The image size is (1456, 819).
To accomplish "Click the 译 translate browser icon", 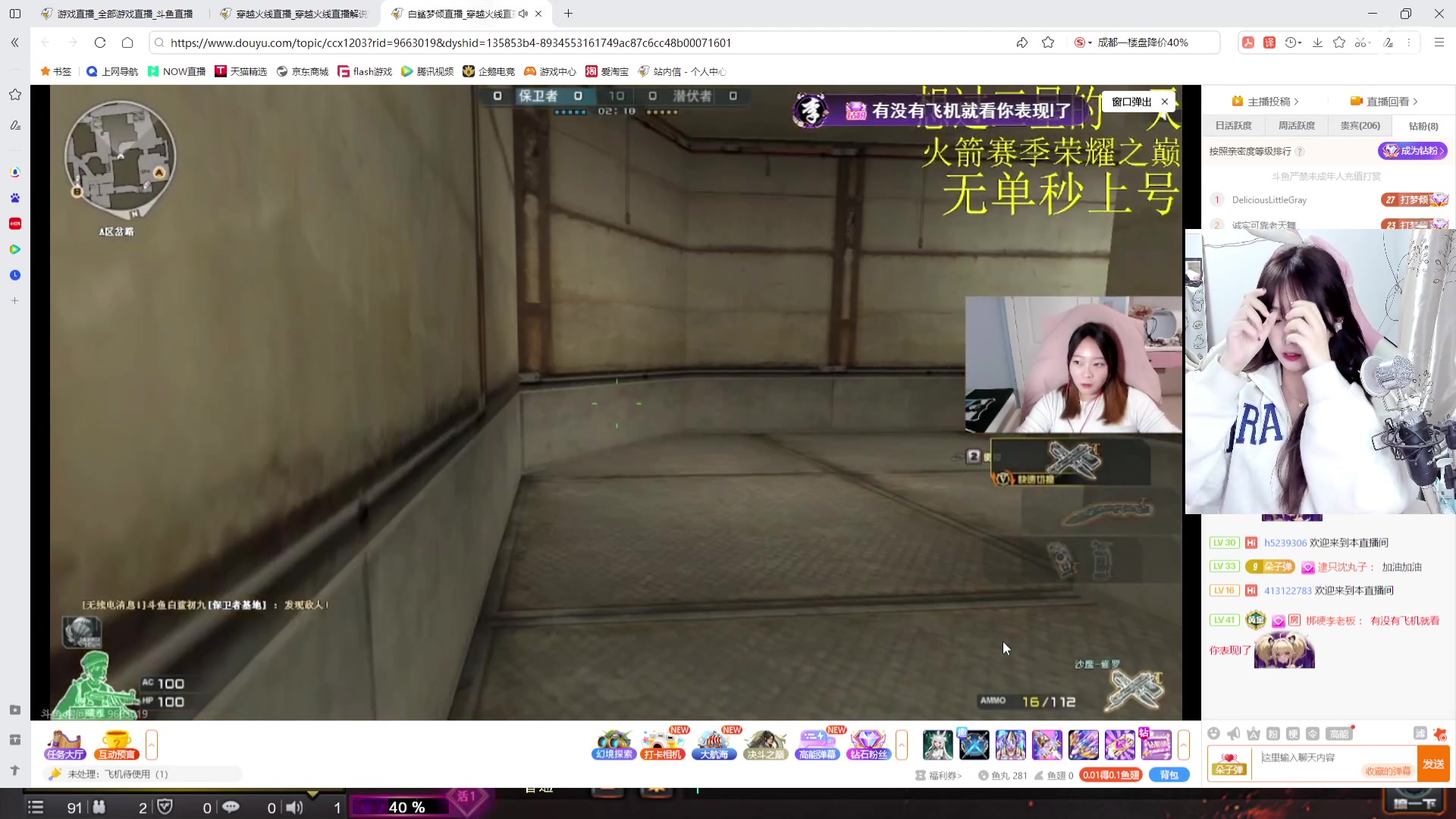I will pos(1269,42).
